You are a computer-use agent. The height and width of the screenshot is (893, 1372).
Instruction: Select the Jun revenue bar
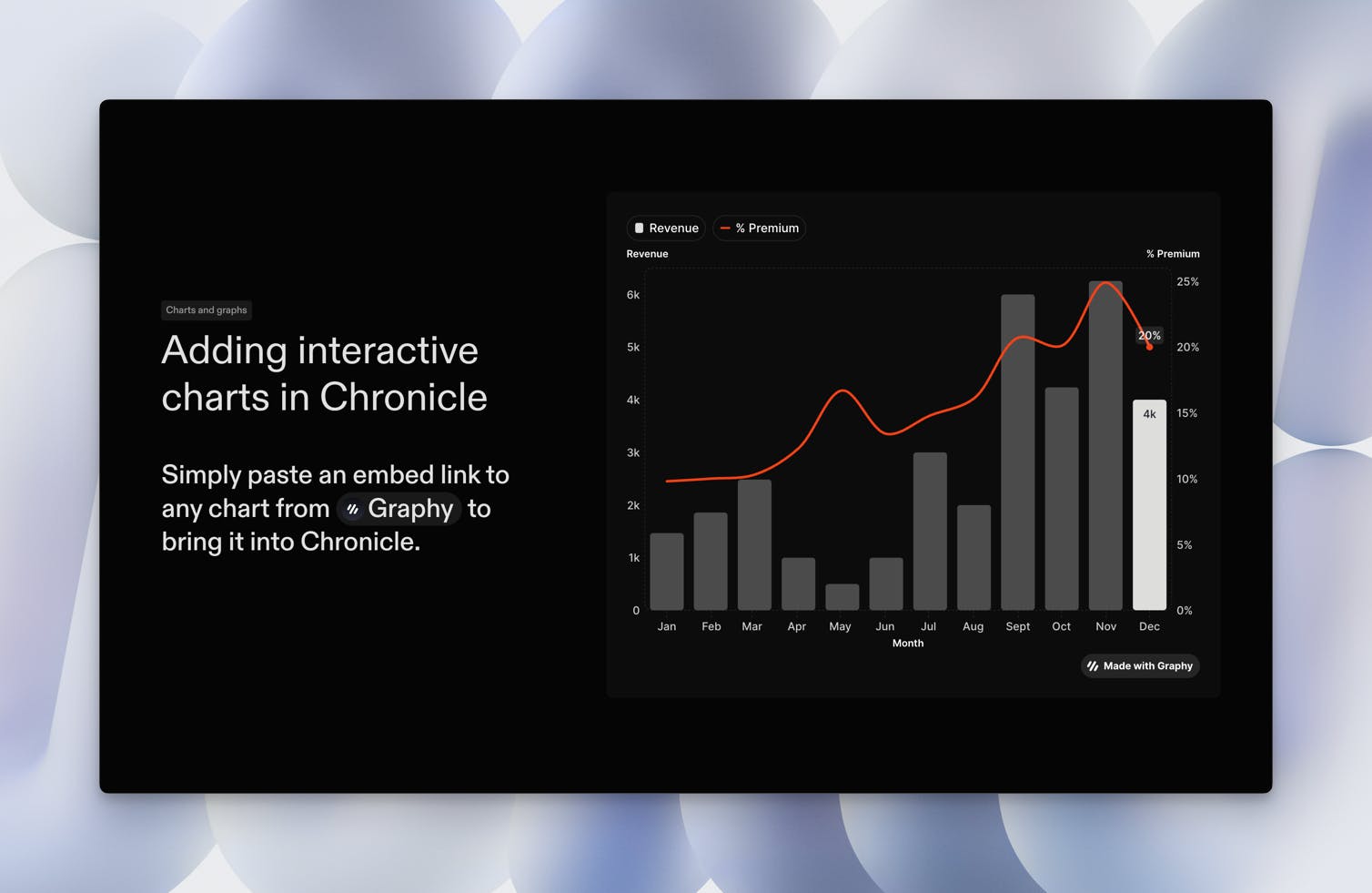click(x=886, y=584)
